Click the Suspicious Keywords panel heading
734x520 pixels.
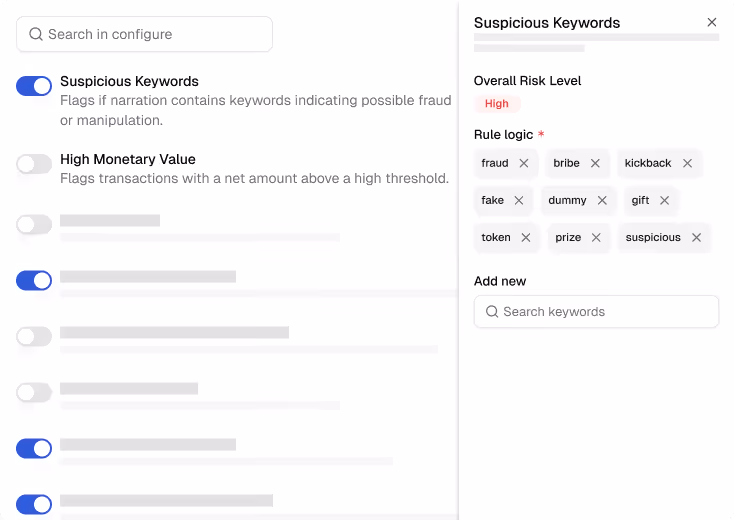[547, 22]
